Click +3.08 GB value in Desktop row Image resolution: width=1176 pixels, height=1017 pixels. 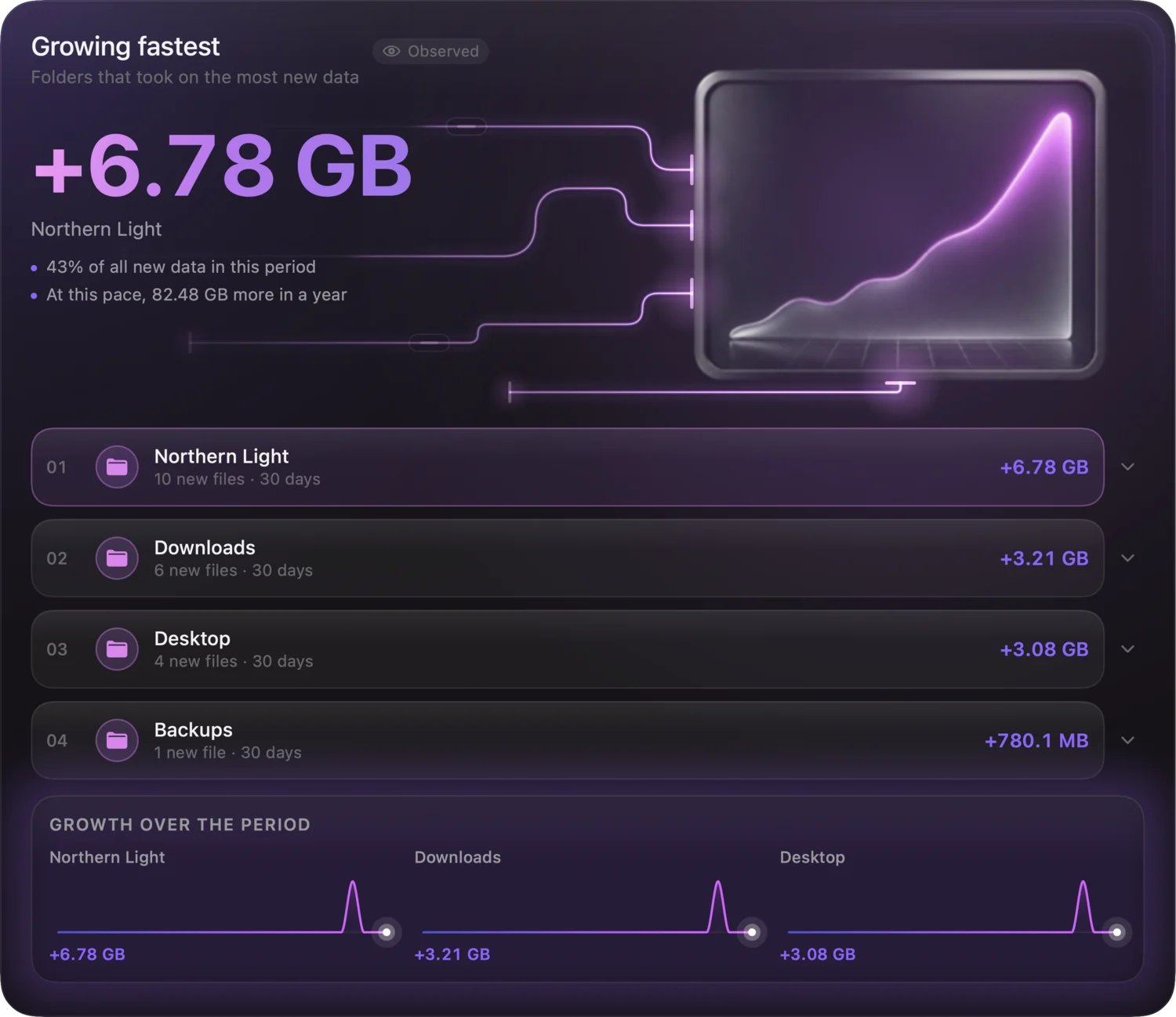[x=1044, y=649]
